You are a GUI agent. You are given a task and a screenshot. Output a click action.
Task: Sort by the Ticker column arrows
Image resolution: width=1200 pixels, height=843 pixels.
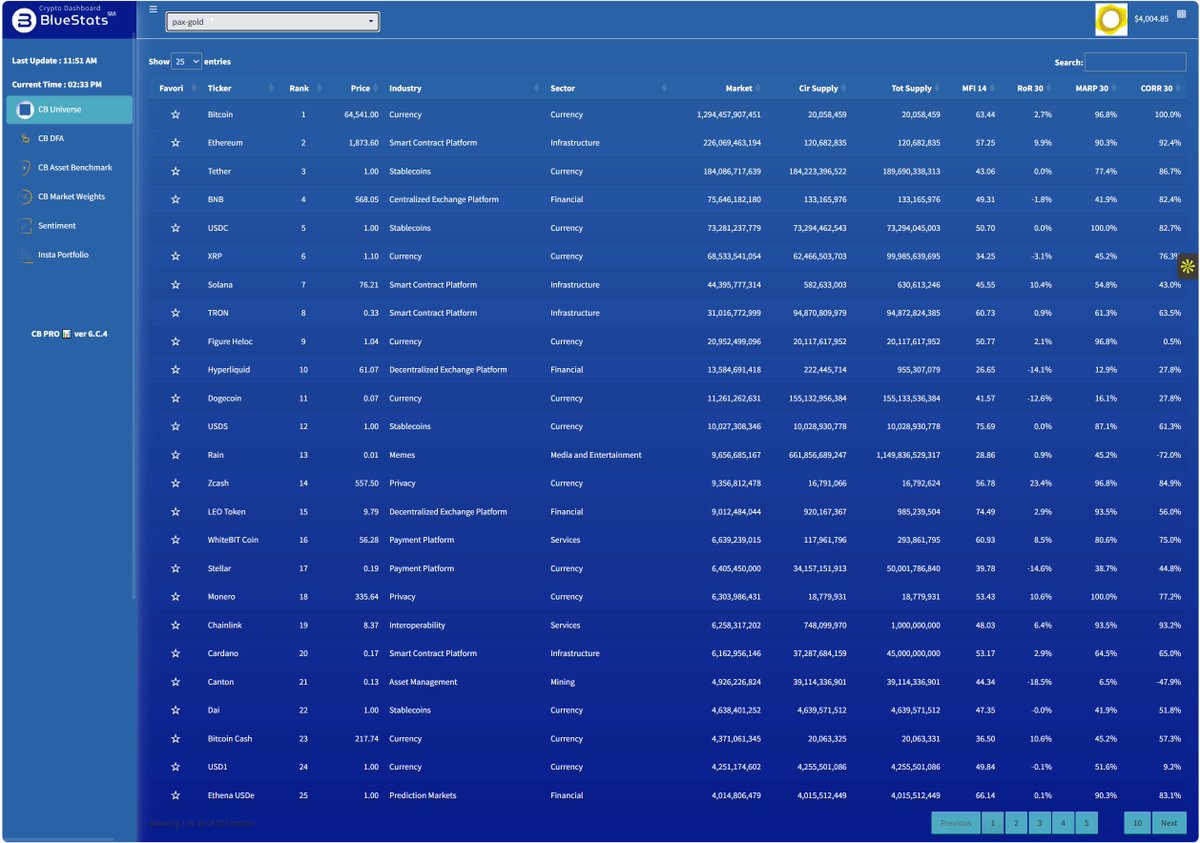[272, 89]
